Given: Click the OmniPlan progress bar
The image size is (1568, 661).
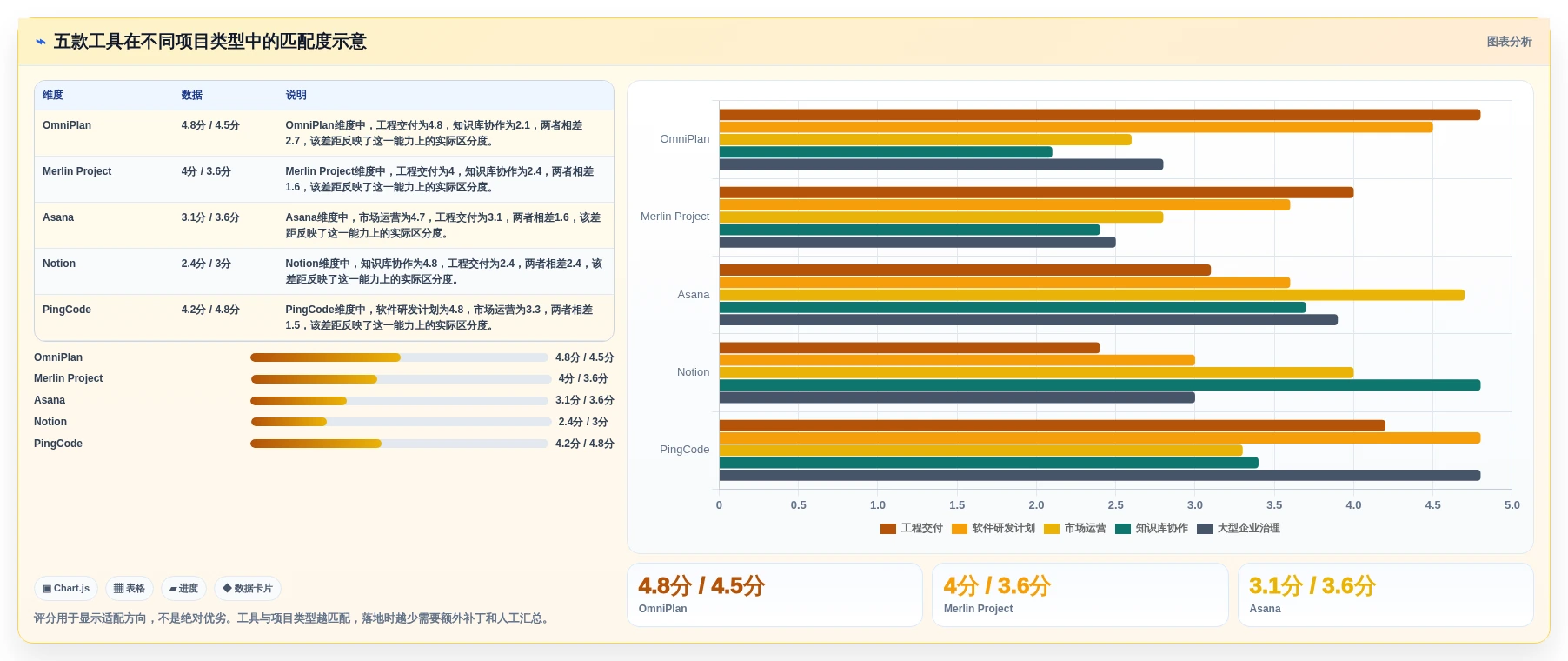Looking at the screenshot, I should (x=399, y=357).
